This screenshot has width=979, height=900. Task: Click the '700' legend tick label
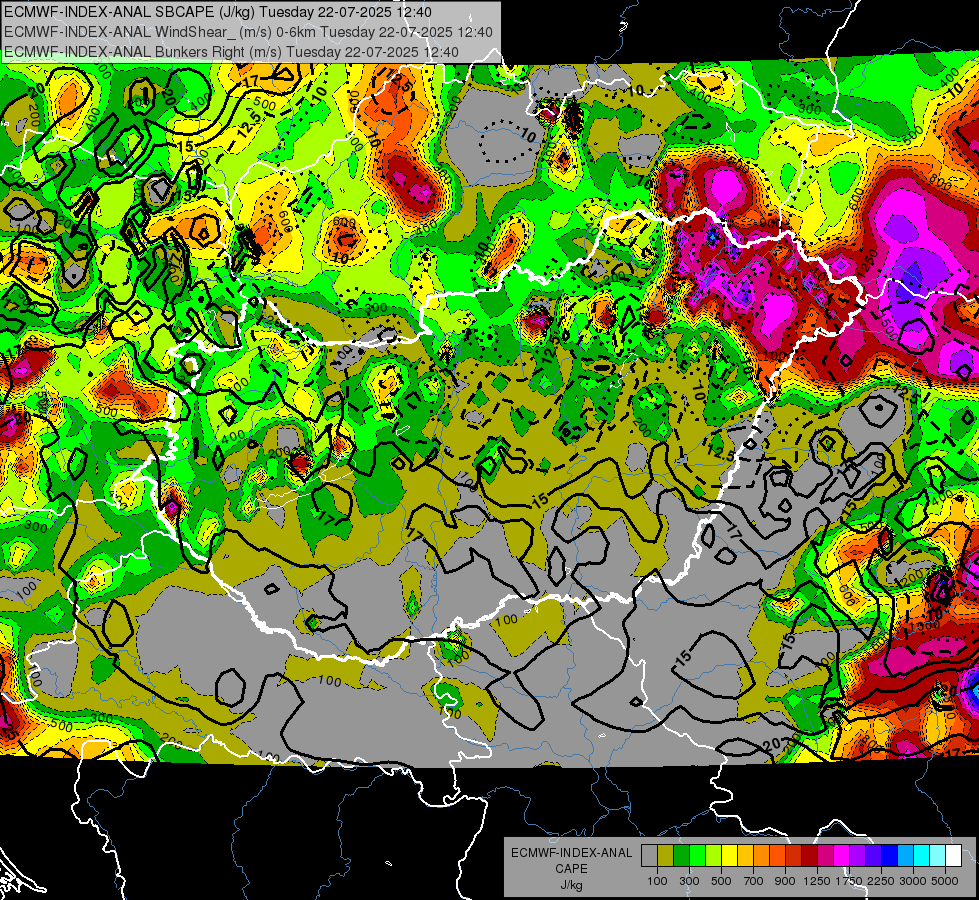pyautogui.click(x=754, y=881)
